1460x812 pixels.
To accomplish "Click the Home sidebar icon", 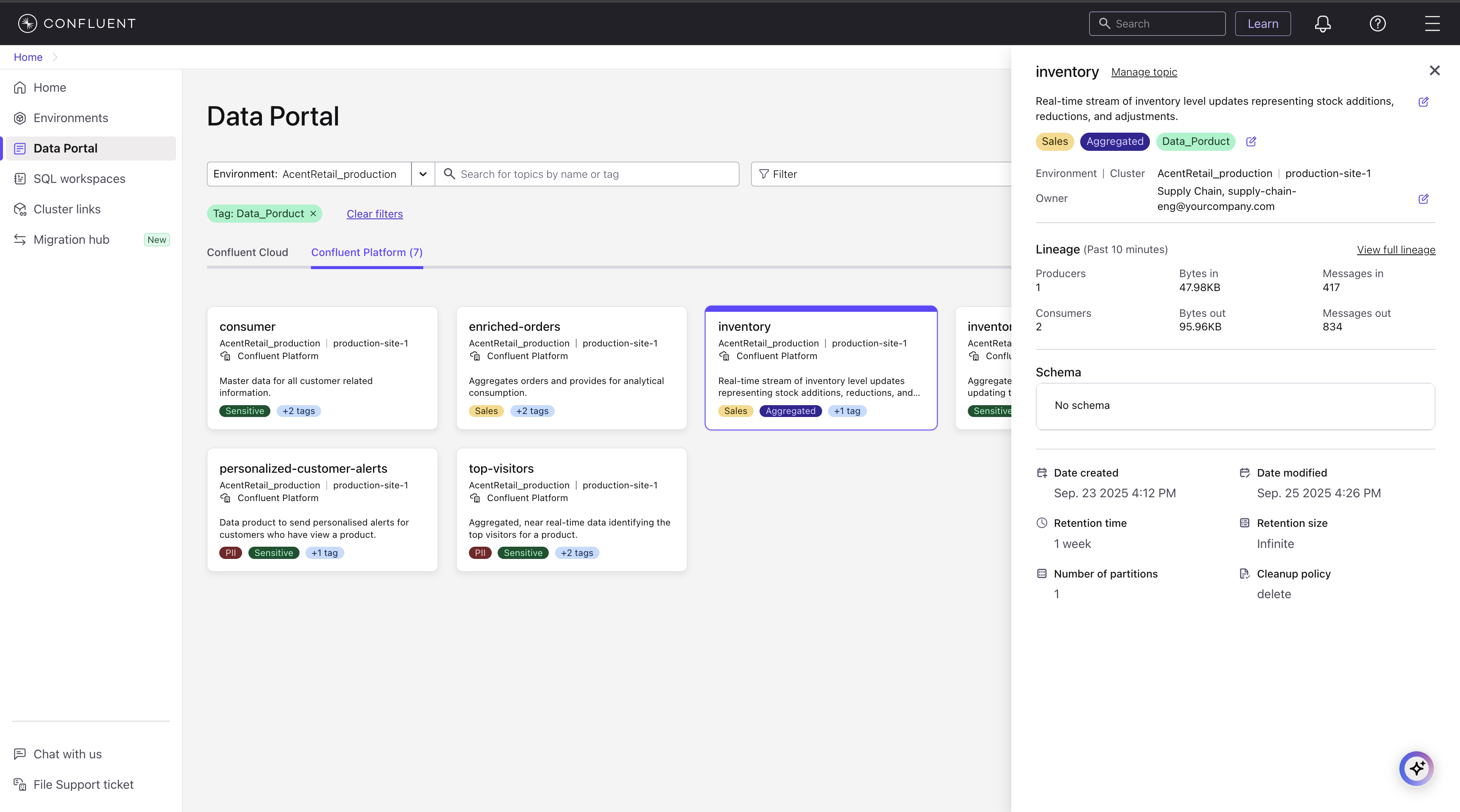I will pos(20,87).
